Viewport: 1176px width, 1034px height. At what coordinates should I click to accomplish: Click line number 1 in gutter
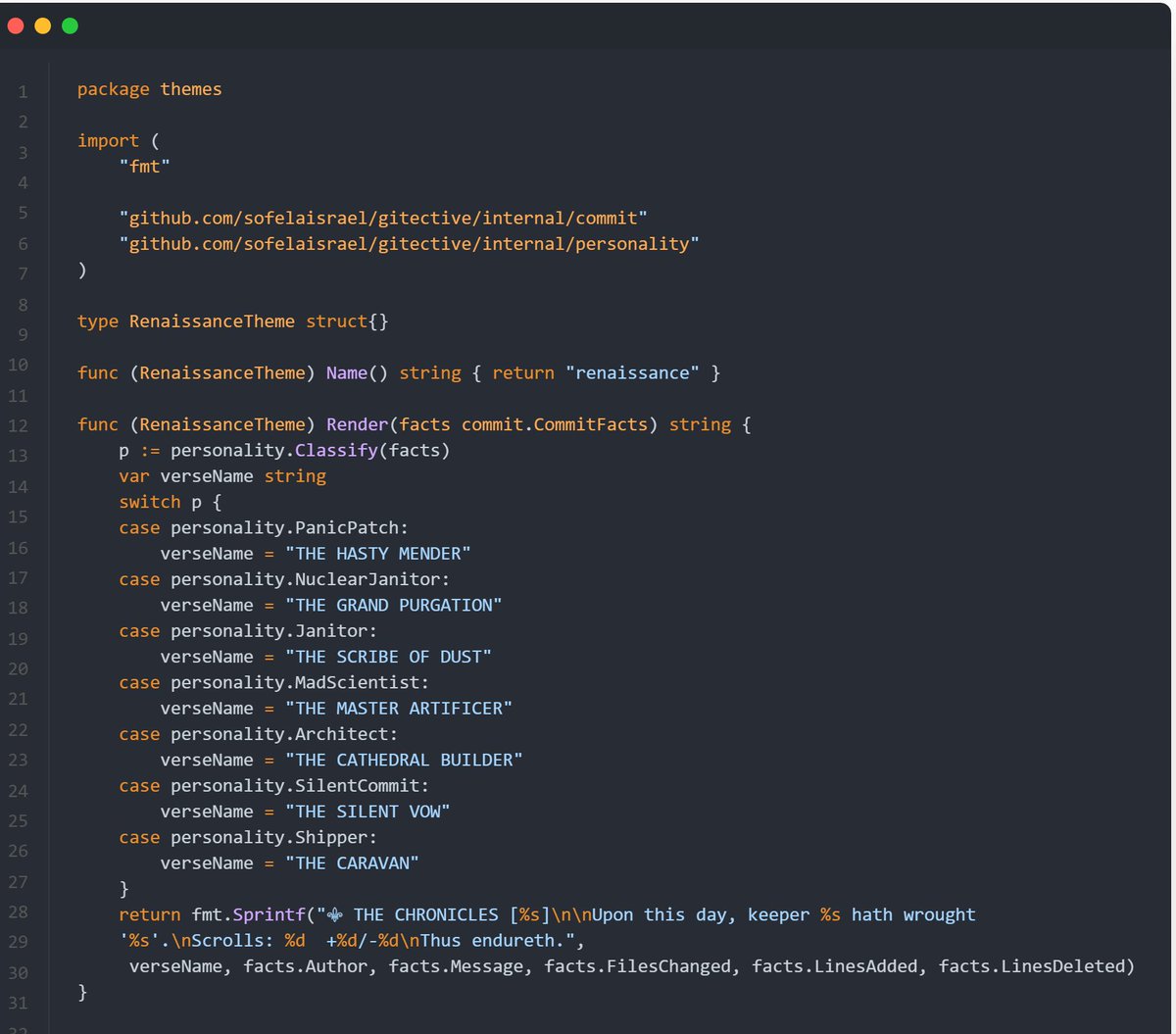(23, 91)
